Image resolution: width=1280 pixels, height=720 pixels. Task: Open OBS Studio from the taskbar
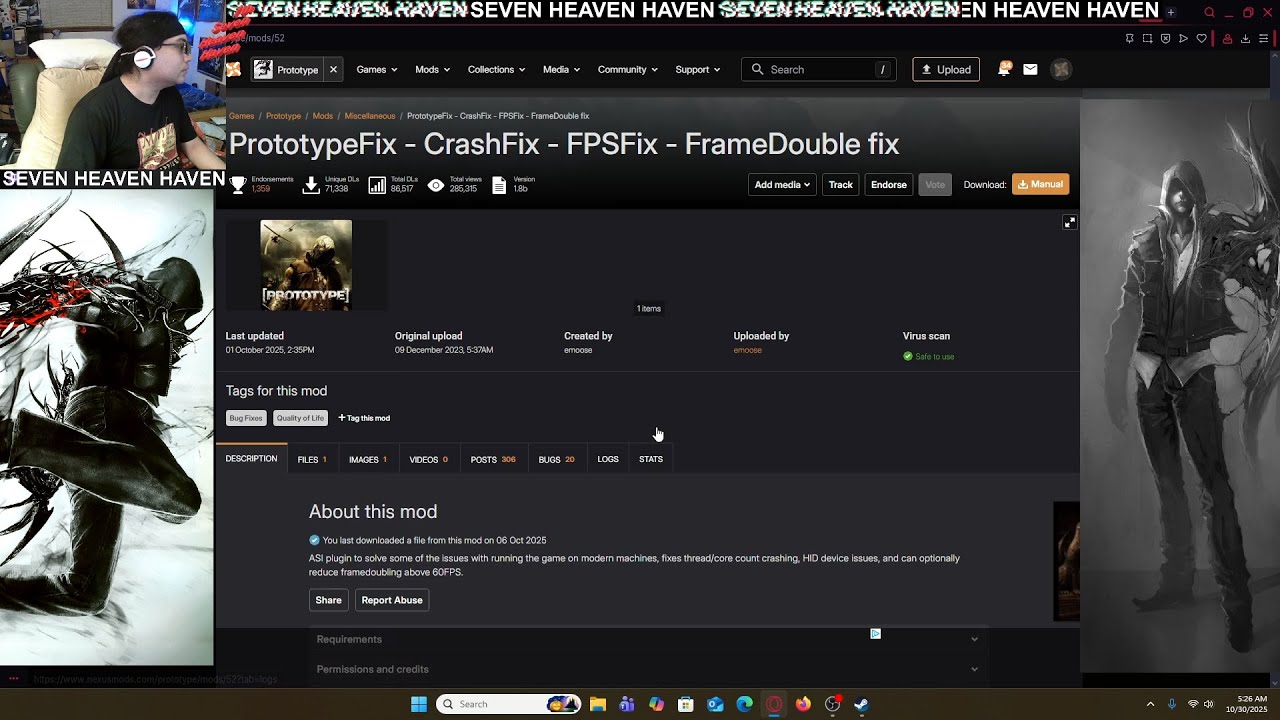point(832,704)
